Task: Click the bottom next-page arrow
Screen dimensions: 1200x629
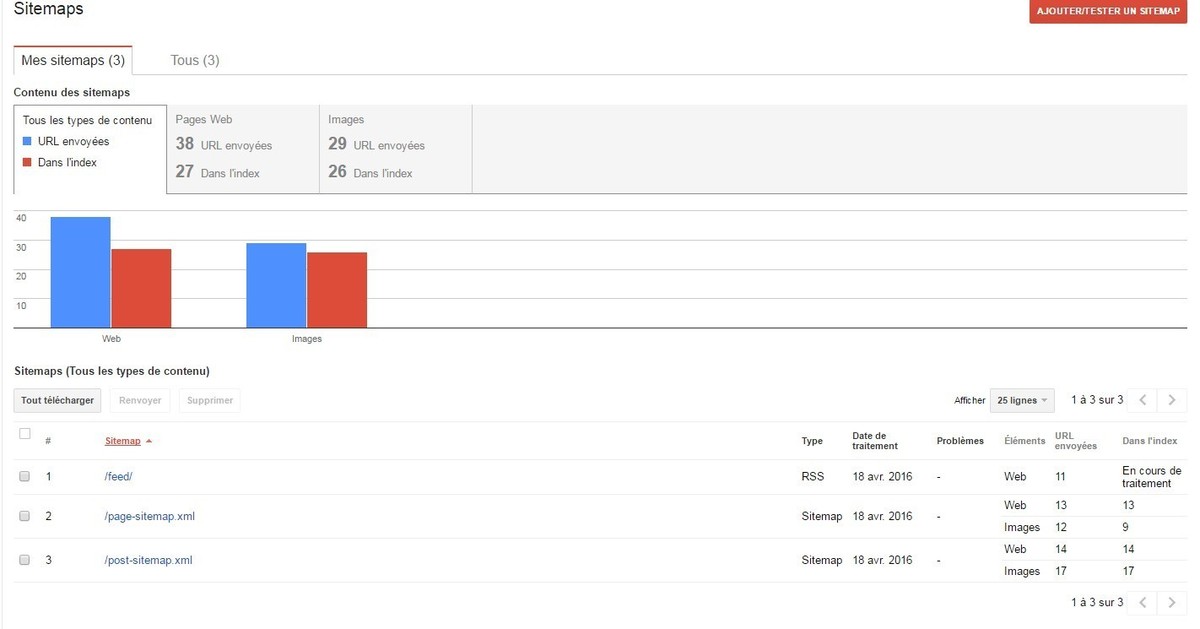Action: tap(1171, 603)
